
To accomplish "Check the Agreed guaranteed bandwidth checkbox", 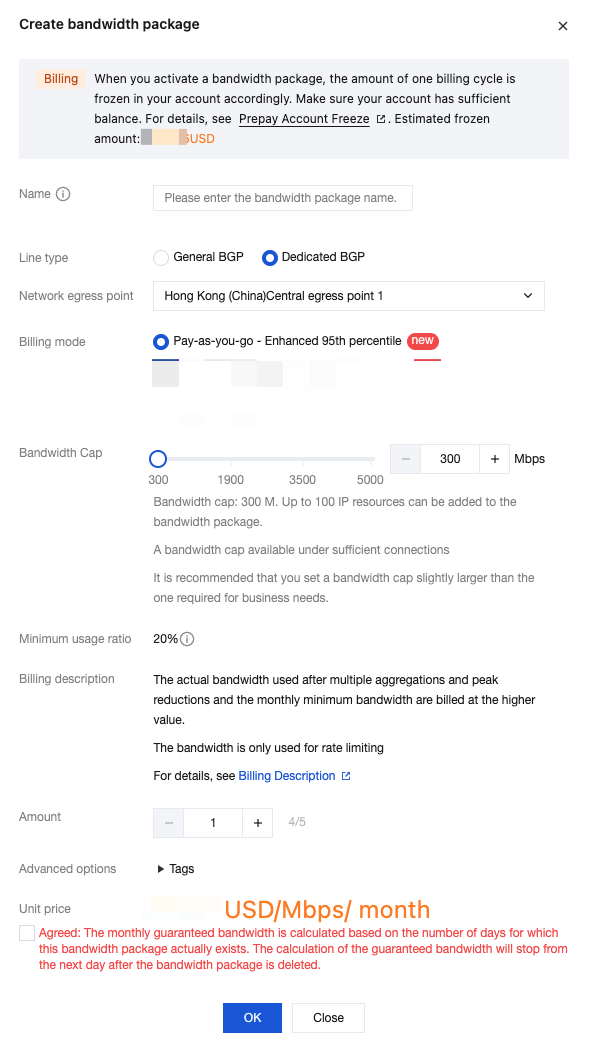I will click(x=27, y=933).
